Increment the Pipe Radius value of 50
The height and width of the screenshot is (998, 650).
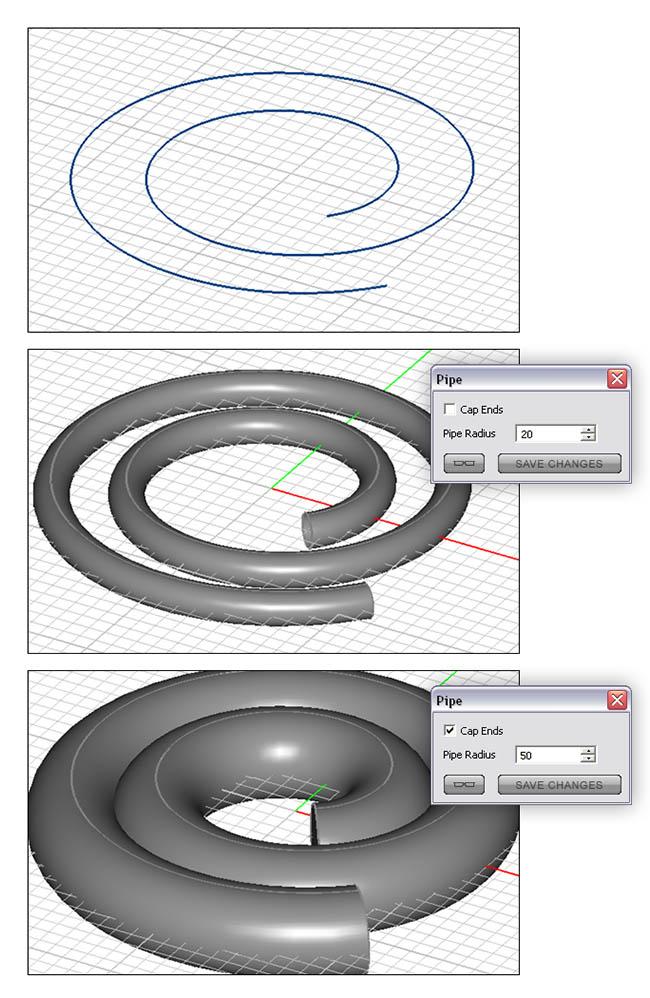(588, 751)
